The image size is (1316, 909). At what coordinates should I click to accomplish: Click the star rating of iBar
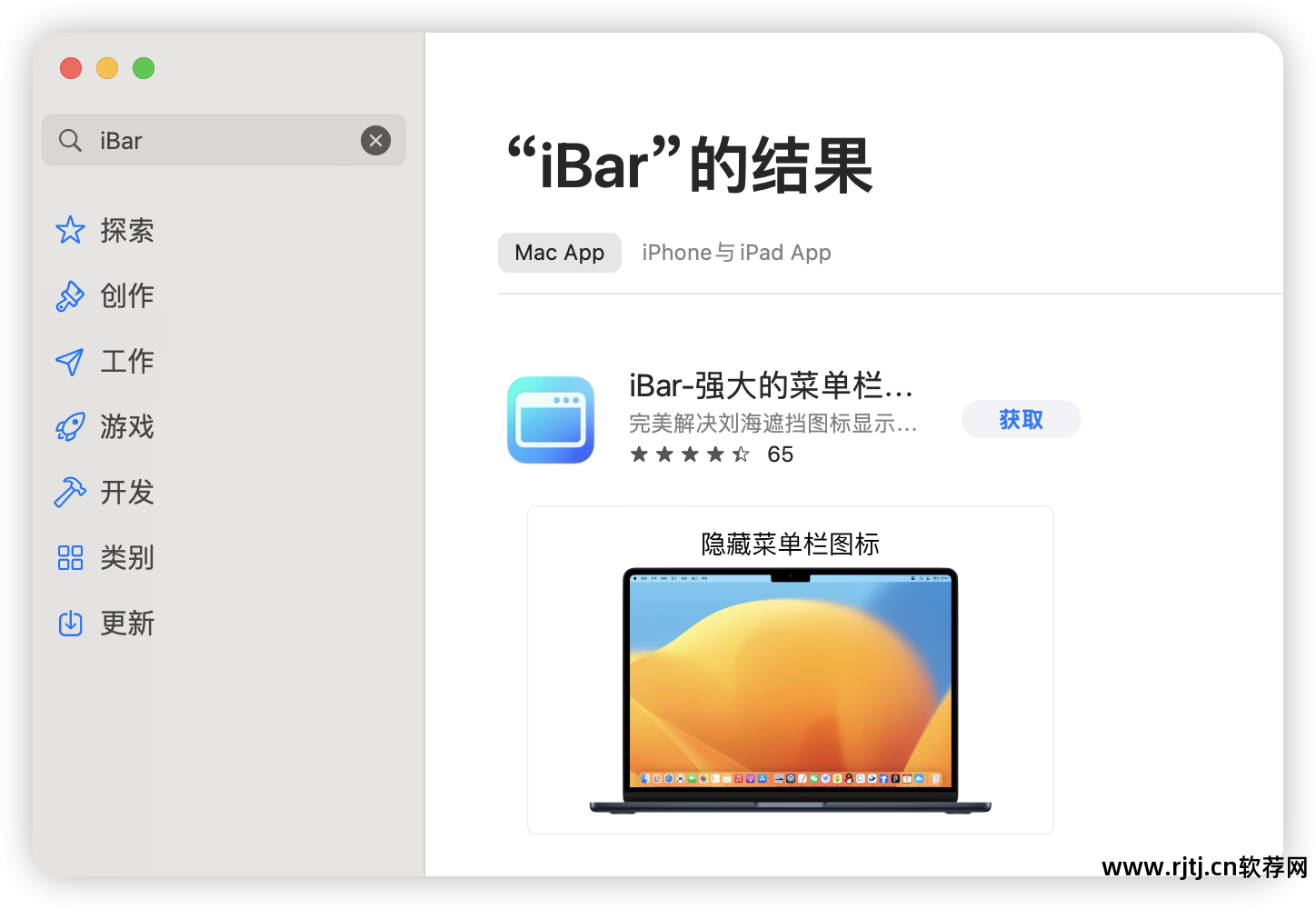(689, 454)
